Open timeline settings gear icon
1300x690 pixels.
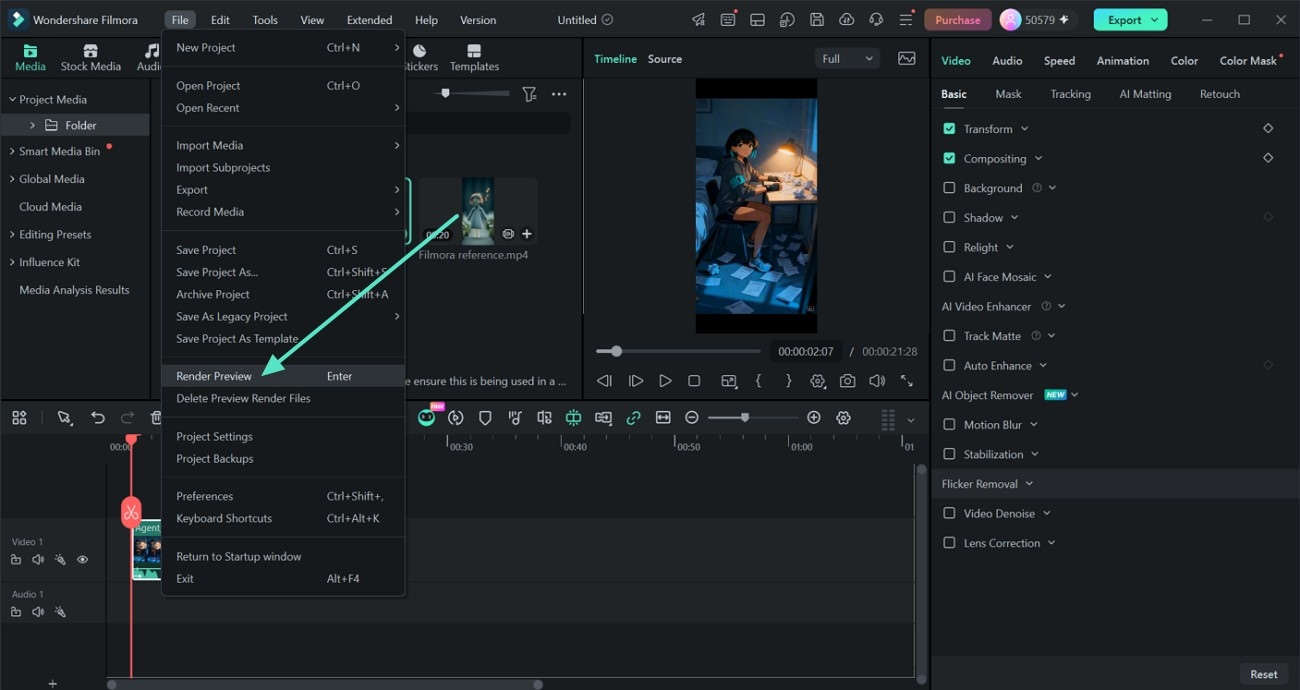[844, 418]
